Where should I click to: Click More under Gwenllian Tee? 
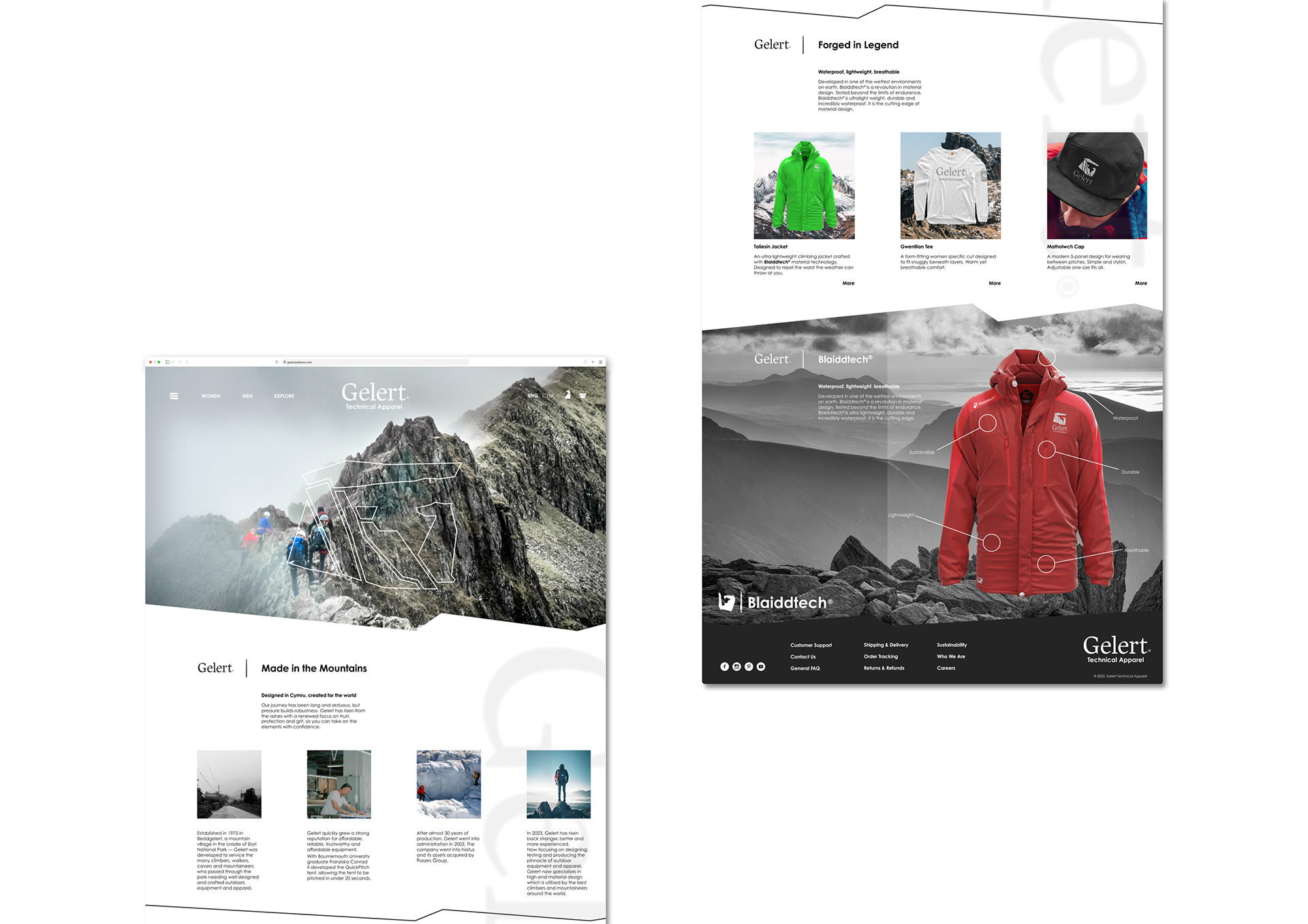pos(995,283)
